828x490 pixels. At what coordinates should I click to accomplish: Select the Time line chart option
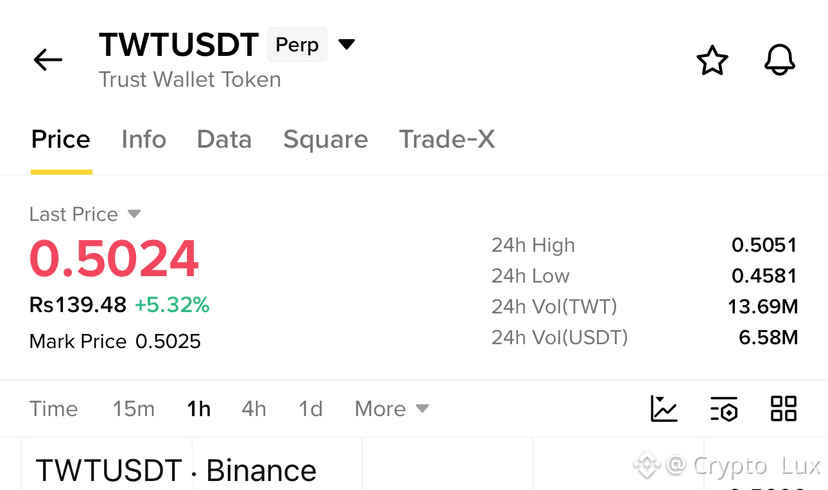[x=53, y=409]
